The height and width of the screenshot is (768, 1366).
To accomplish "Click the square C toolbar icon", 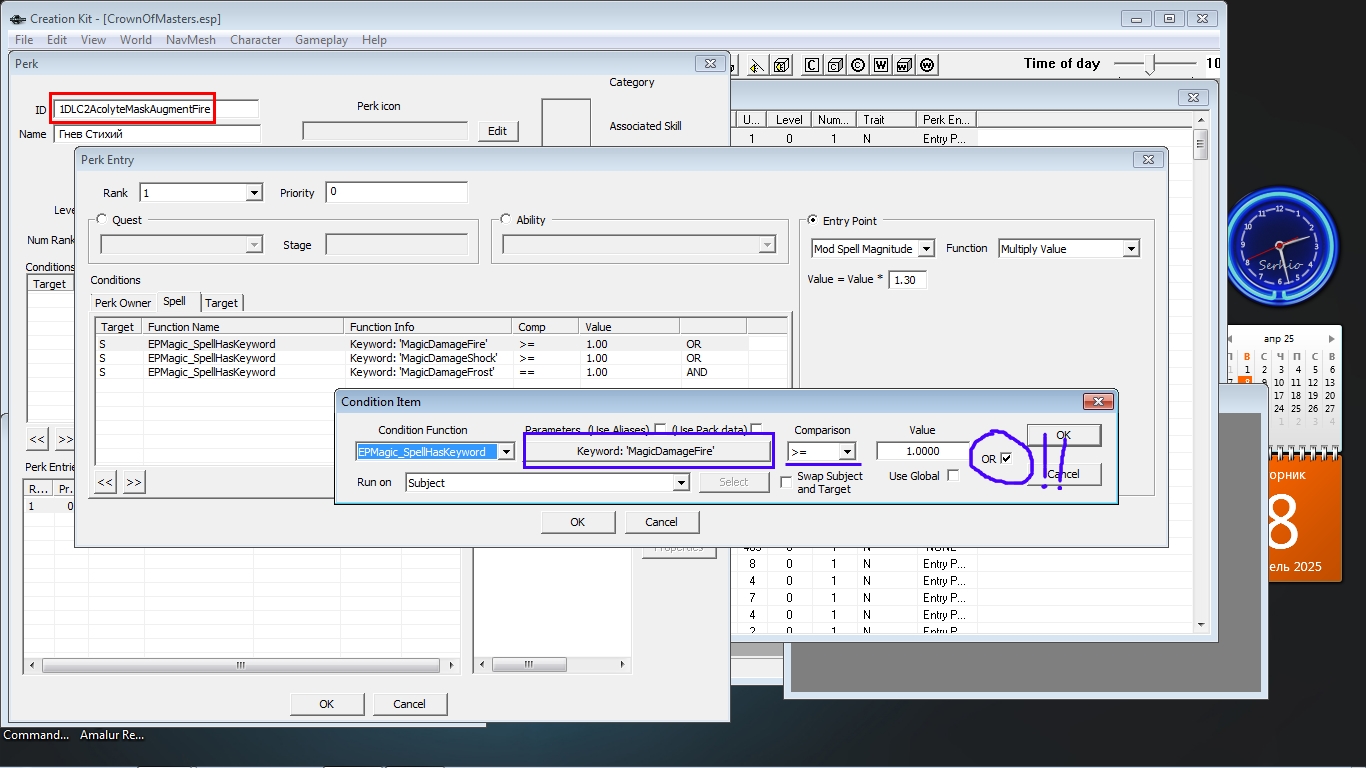I will point(811,65).
